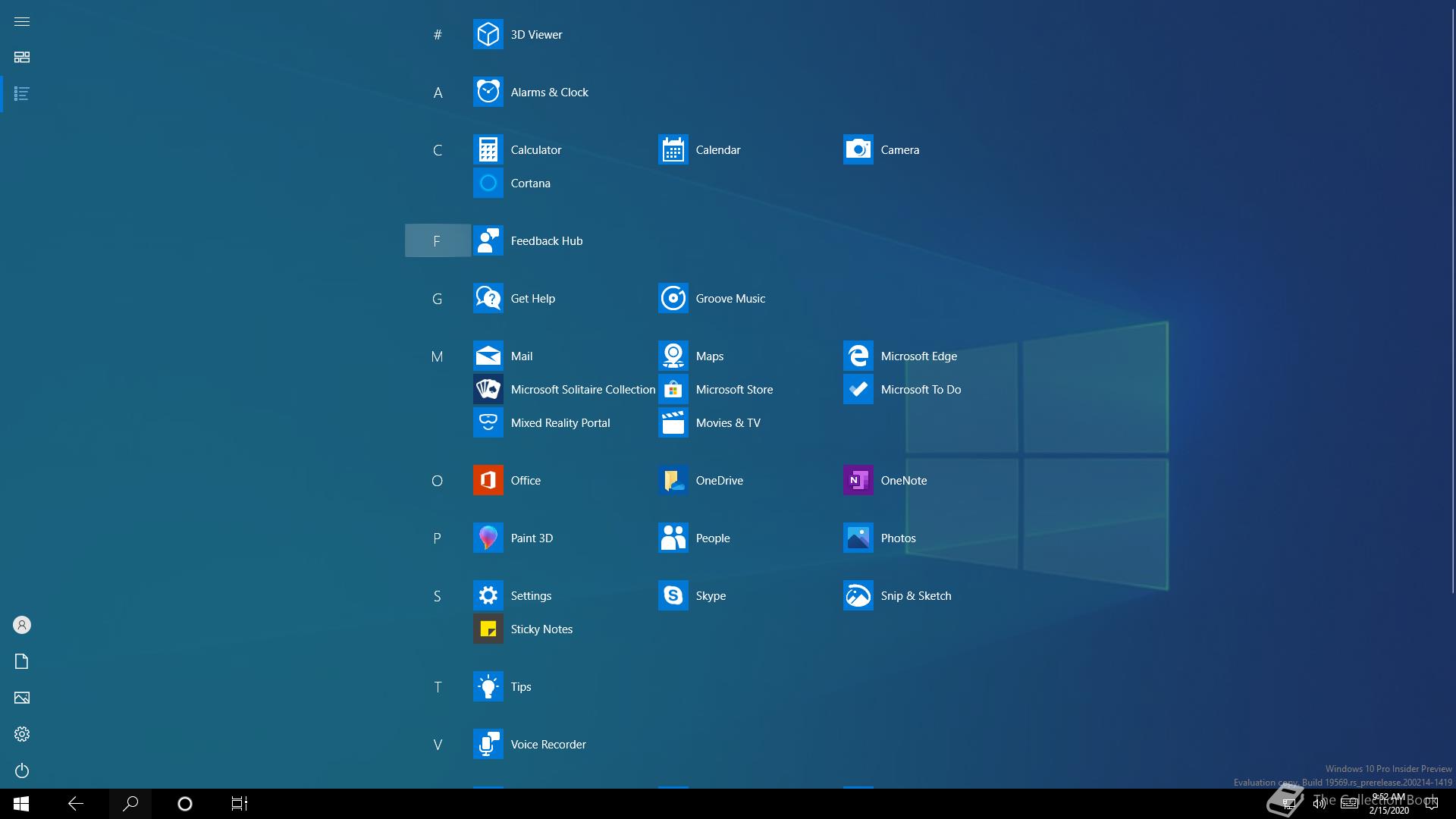Launch the Camera app icon

coord(858,149)
